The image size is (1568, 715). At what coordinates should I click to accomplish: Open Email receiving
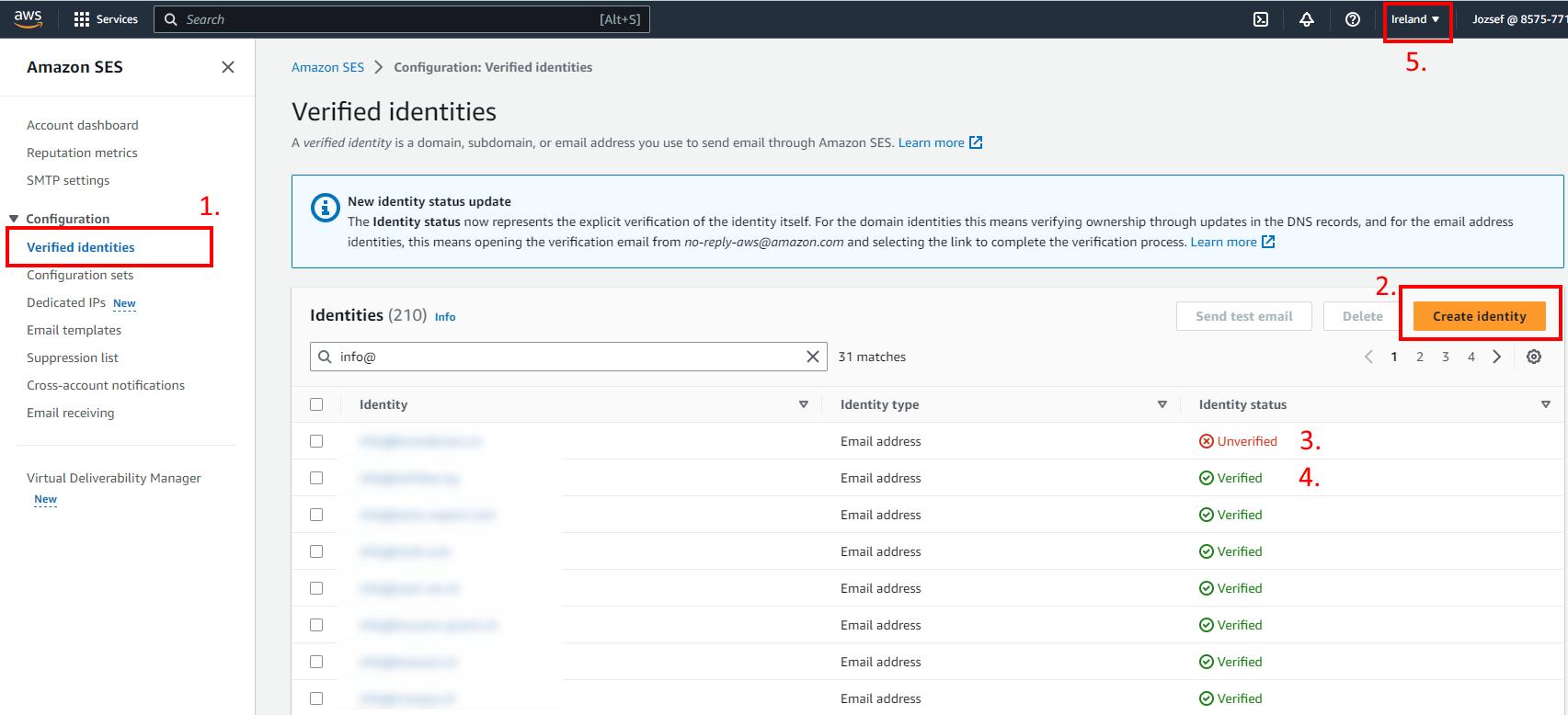point(71,413)
